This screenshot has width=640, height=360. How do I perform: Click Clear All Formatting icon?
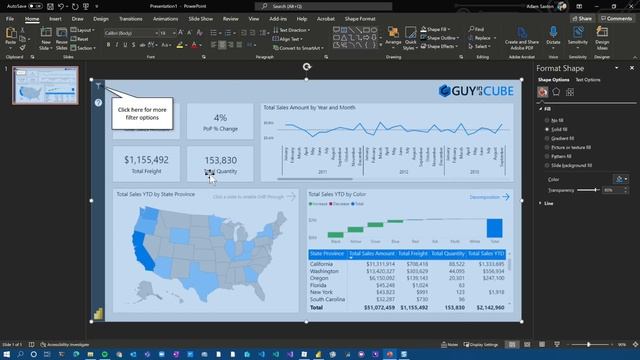click(x=199, y=33)
